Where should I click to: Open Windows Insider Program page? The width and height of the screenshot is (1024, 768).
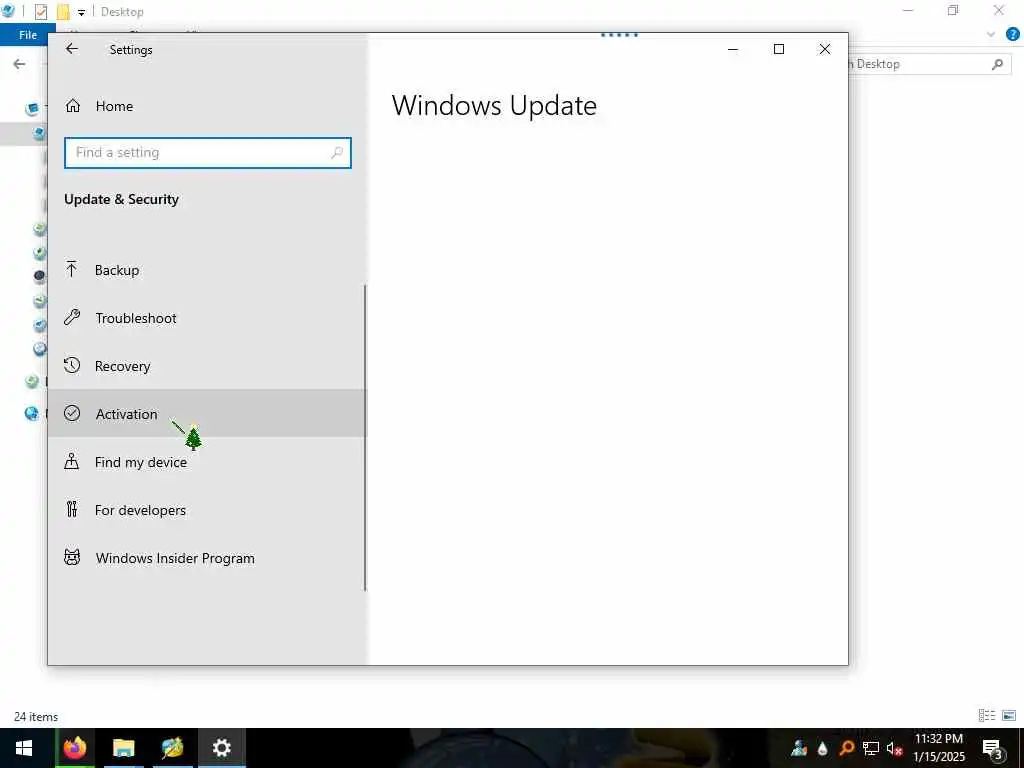[206, 558]
